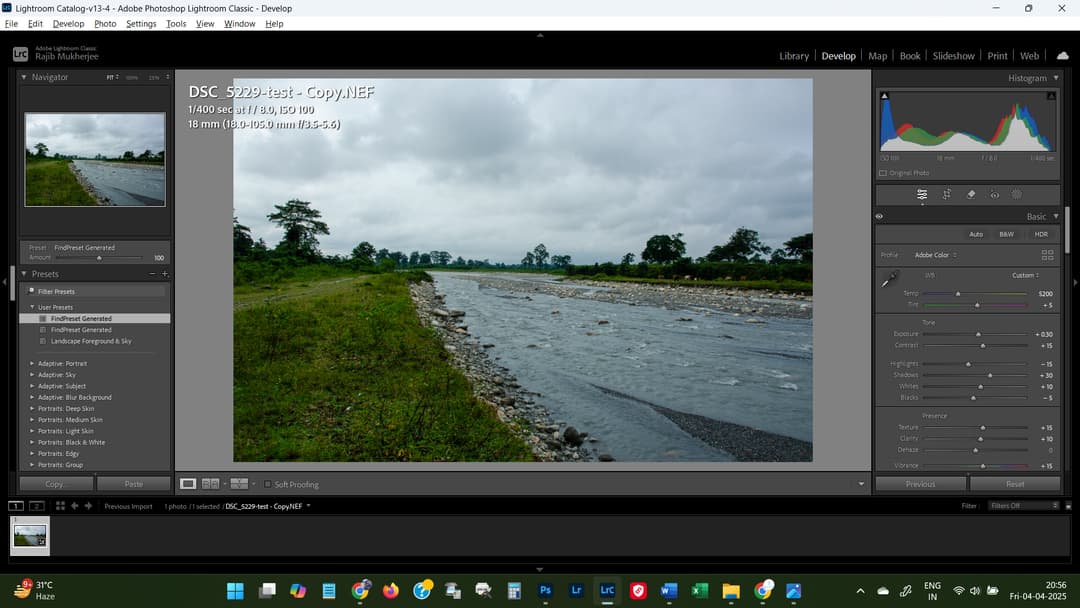
Task: Convert to B&W treatment
Action: tap(1006, 234)
